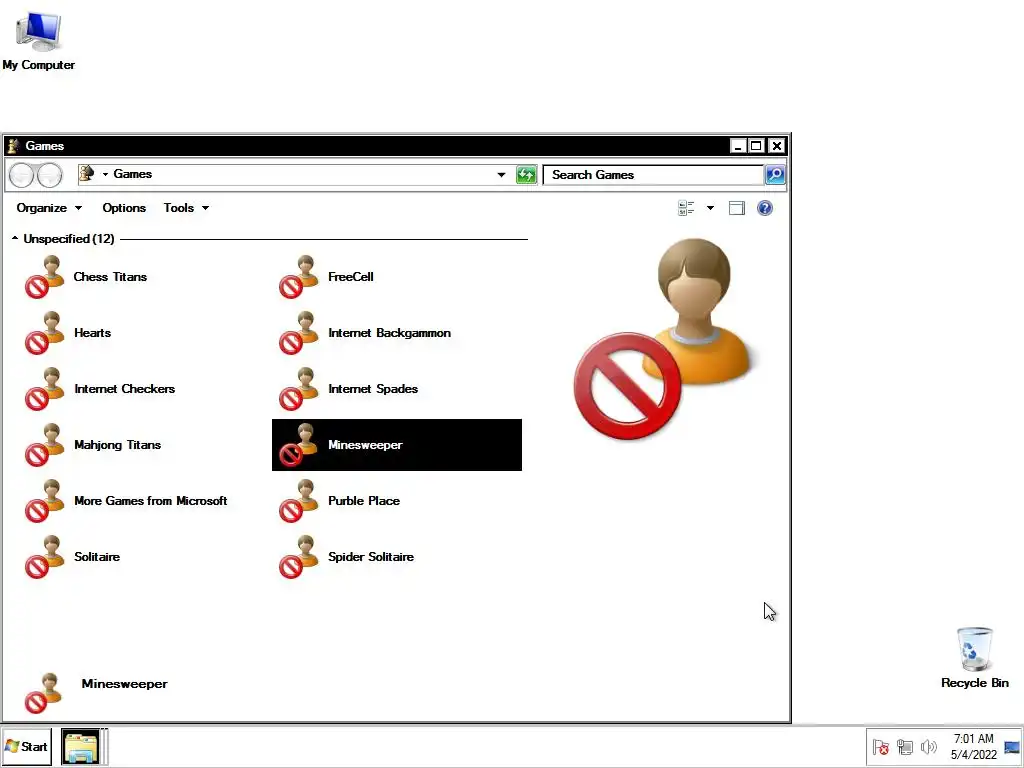Image resolution: width=1024 pixels, height=768 pixels.
Task: Click the Explorer taskbar button
Action: pos(81,746)
